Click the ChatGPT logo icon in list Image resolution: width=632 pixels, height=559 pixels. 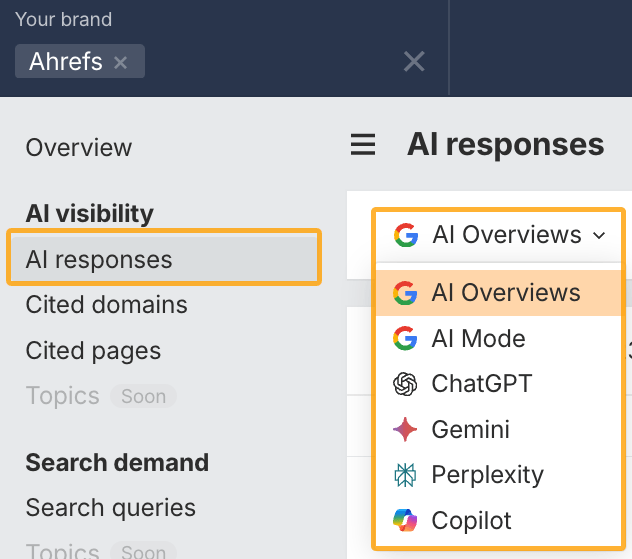click(405, 384)
